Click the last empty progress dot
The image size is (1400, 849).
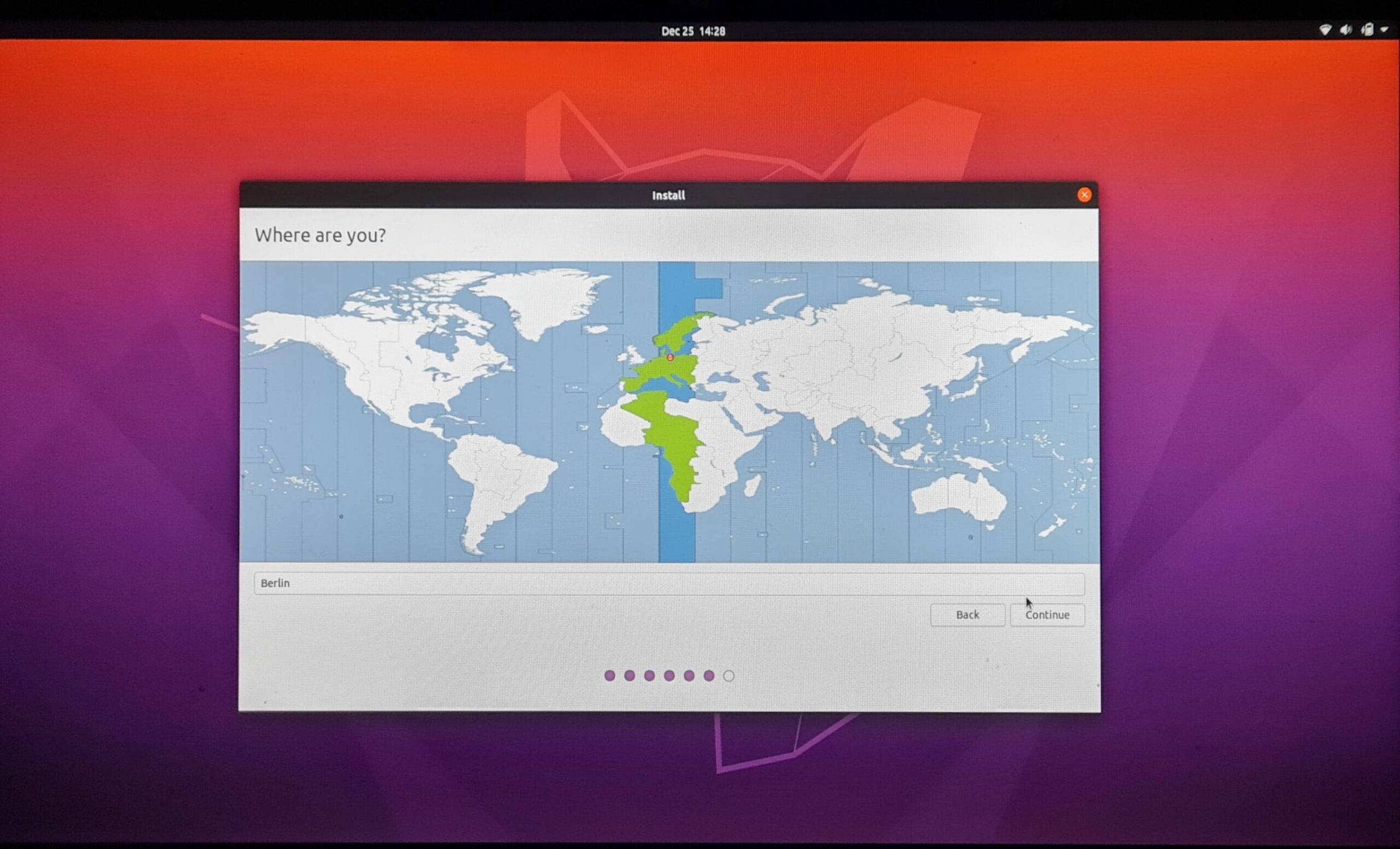728,676
